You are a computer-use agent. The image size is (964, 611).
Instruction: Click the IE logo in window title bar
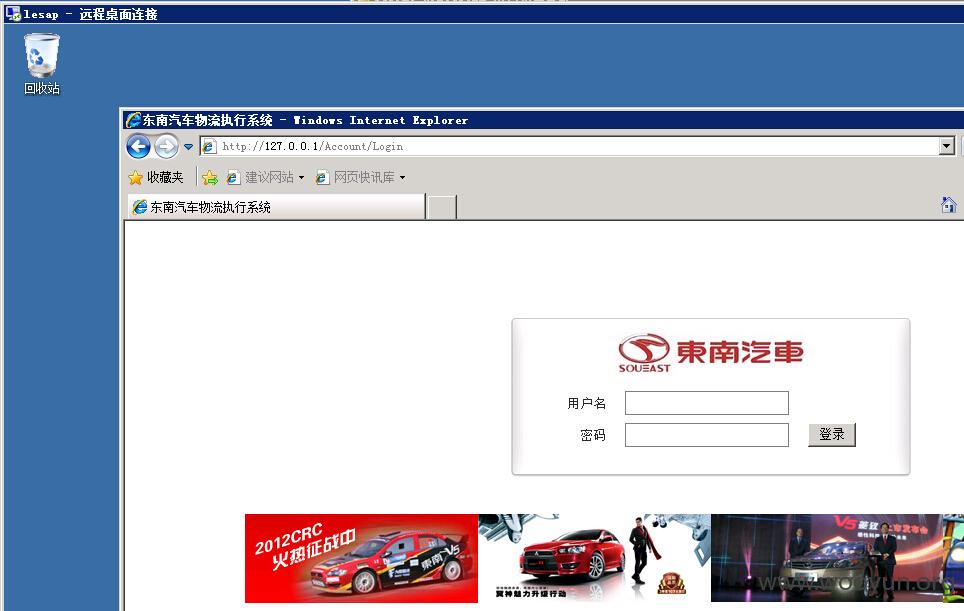pyautogui.click(x=133, y=120)
